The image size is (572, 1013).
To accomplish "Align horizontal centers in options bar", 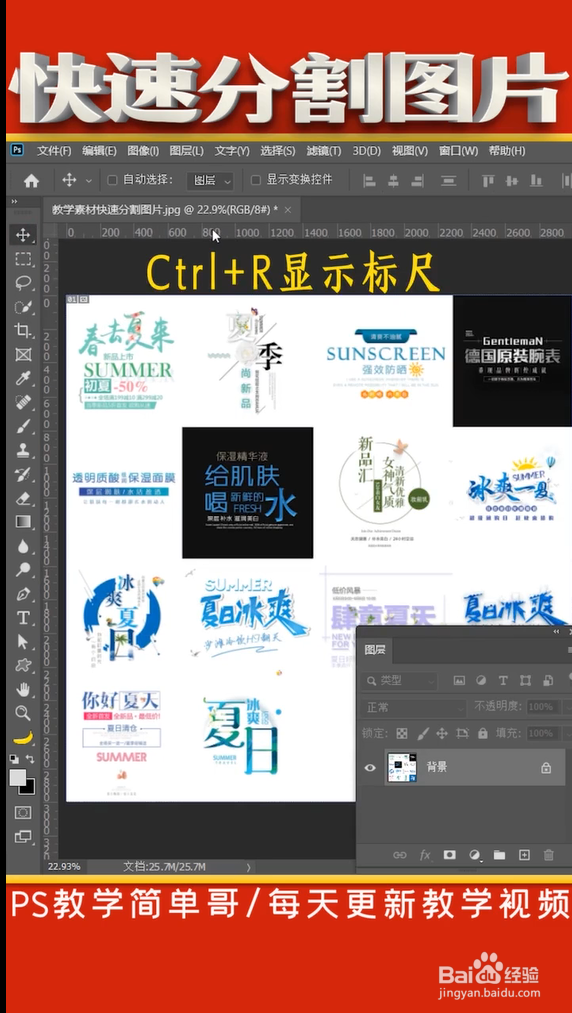I will [x=394, y=181].
